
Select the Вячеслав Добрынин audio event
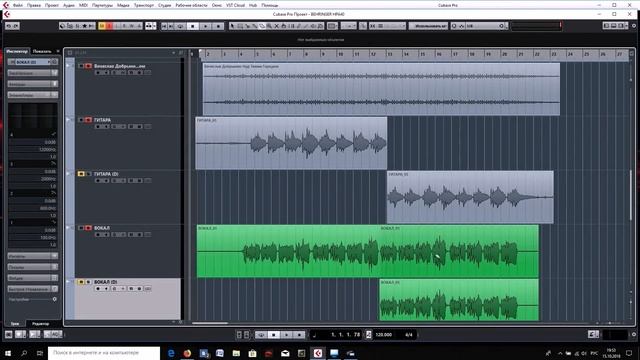click(381, 89)
